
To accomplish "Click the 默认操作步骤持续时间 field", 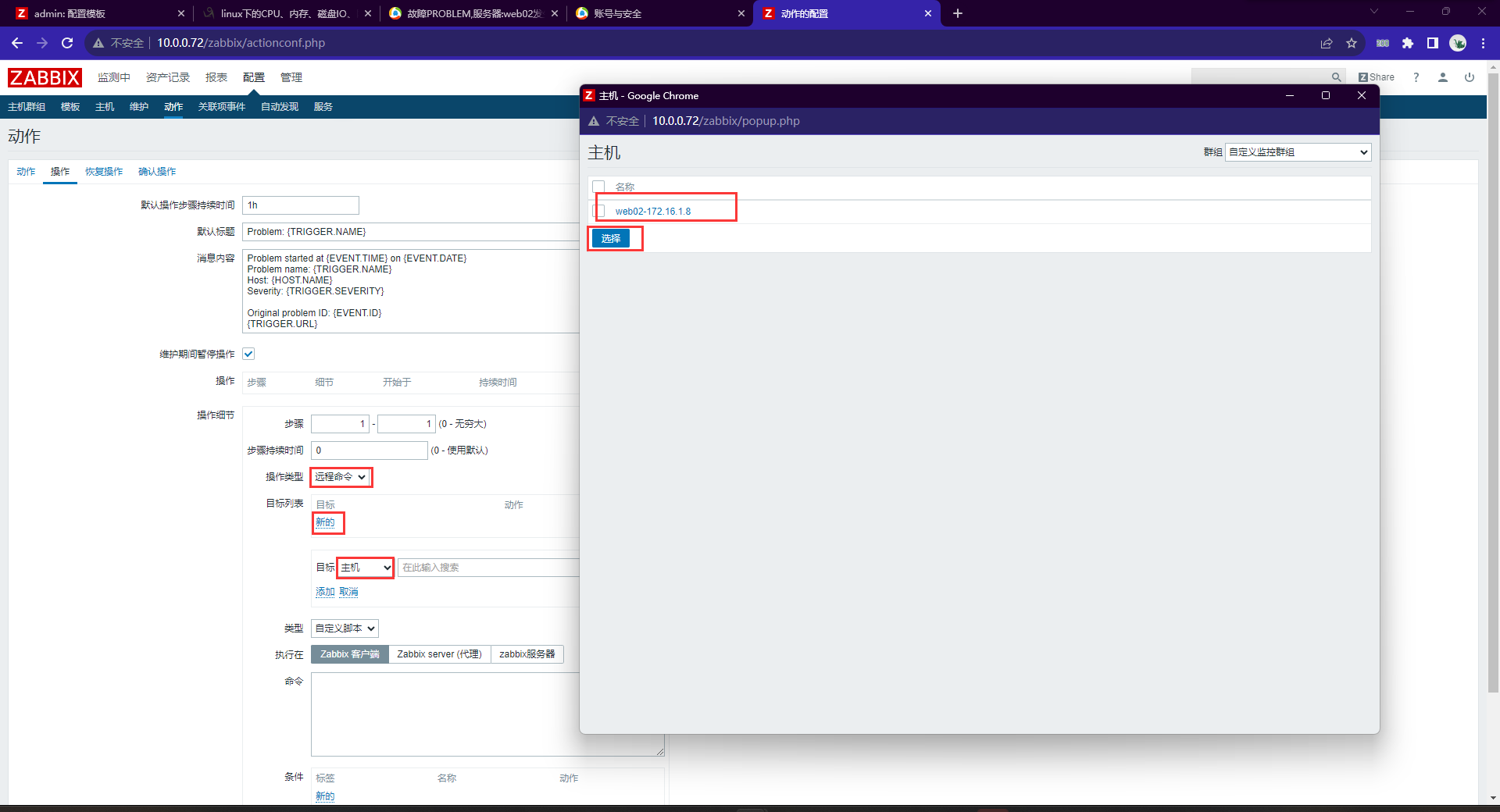I will (x=301, y=205).
